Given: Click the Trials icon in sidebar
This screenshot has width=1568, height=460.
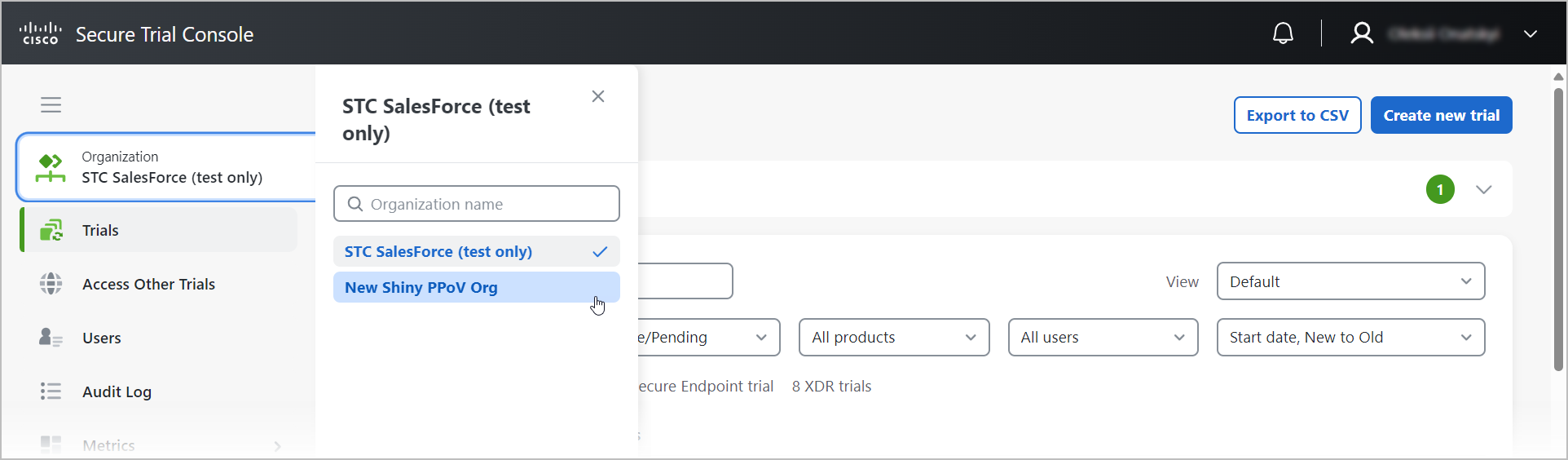Looking at the screenshot, I should pos(51,230).
